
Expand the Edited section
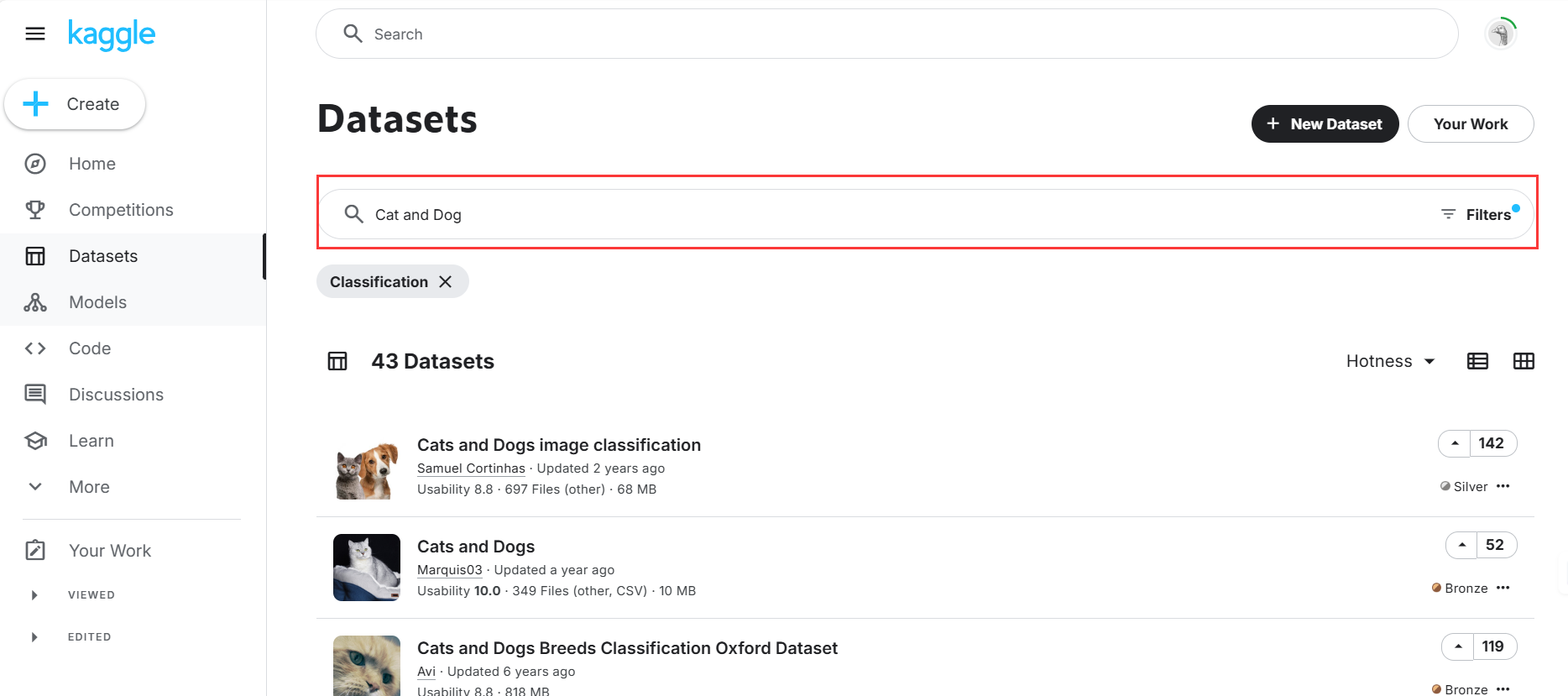pos(34,637)
